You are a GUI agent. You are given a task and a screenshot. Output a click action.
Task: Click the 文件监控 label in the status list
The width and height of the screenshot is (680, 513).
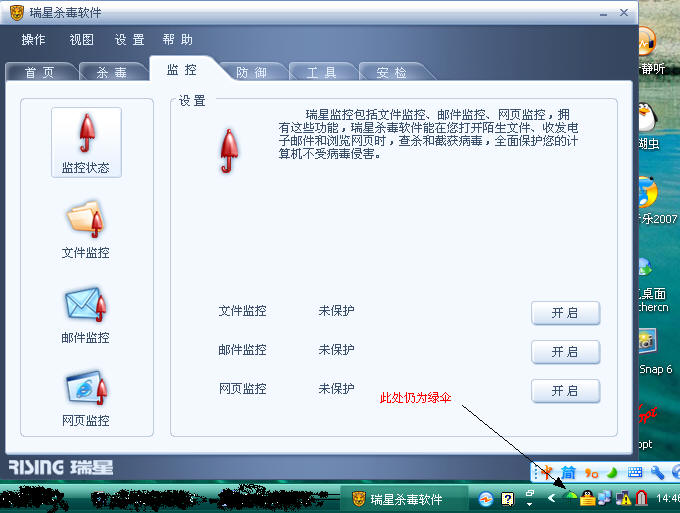(x=242, y=310)
